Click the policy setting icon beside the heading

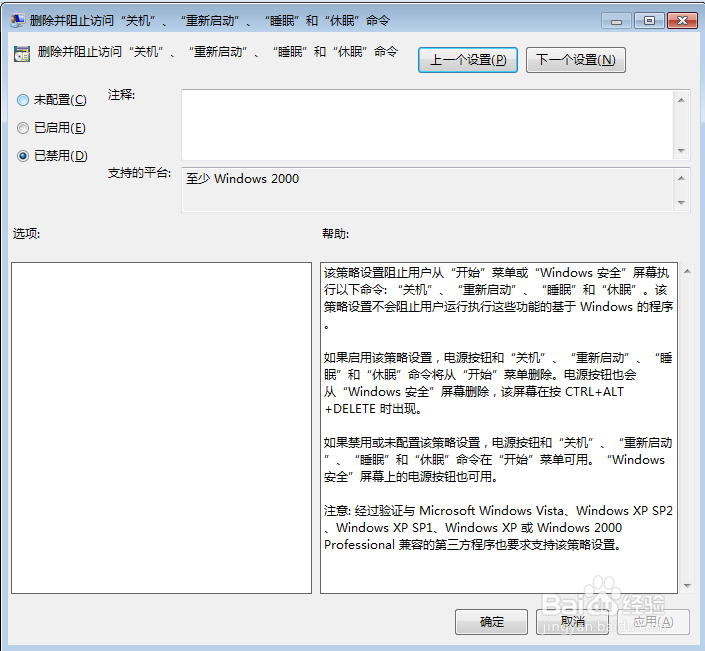pos(22,54)
